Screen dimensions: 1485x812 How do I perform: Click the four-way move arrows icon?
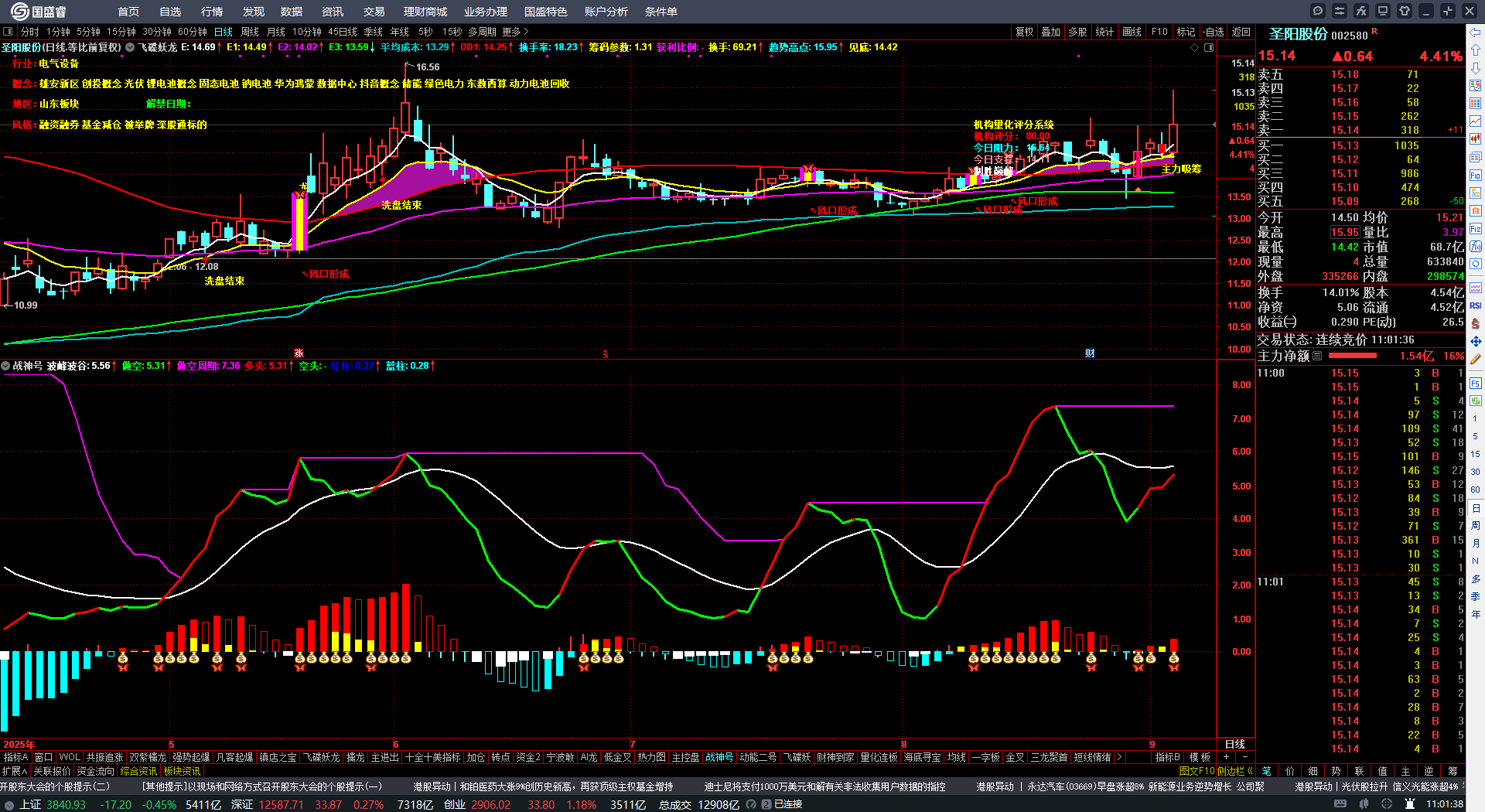(1476, 341)
